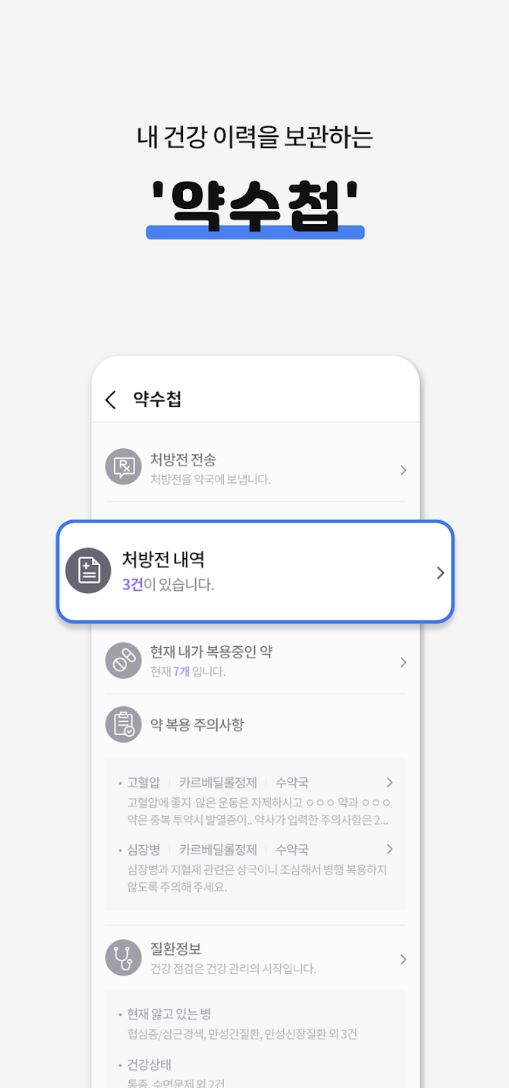509x1088 pixels.
Task: Expand the 질환정보 chevron arrow
Action: pyautogui.click(x=403, y=960)
